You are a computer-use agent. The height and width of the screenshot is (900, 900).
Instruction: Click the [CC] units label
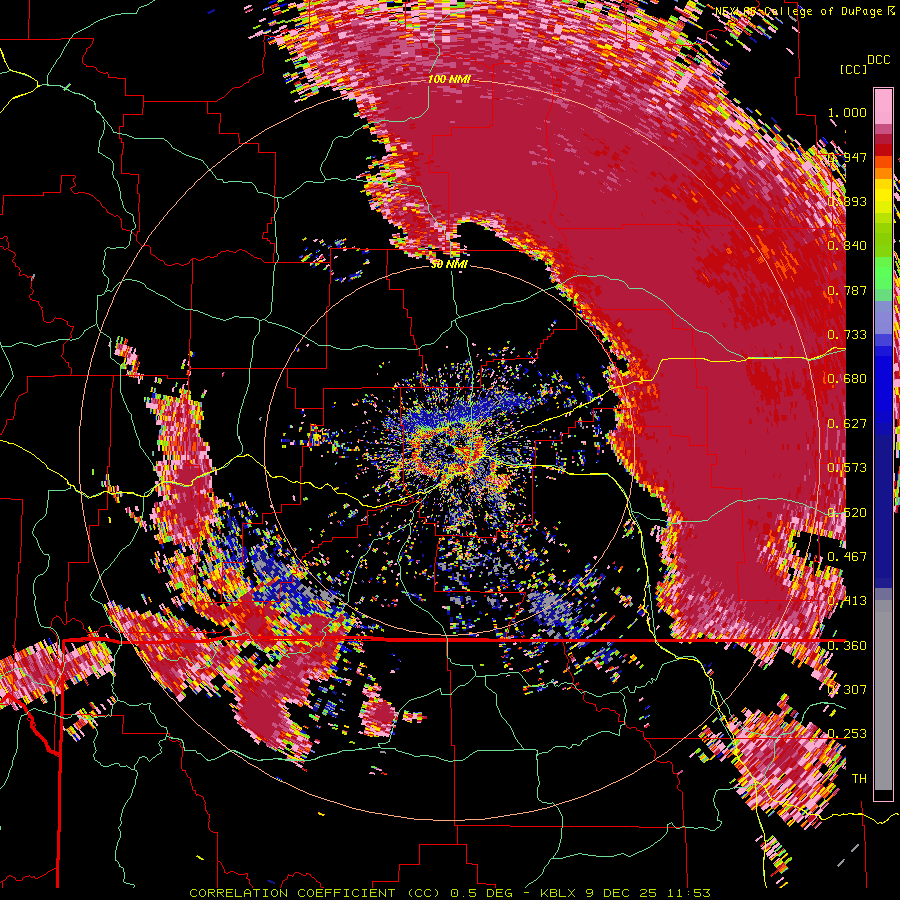pyautogui.click(x=854, y=69)
